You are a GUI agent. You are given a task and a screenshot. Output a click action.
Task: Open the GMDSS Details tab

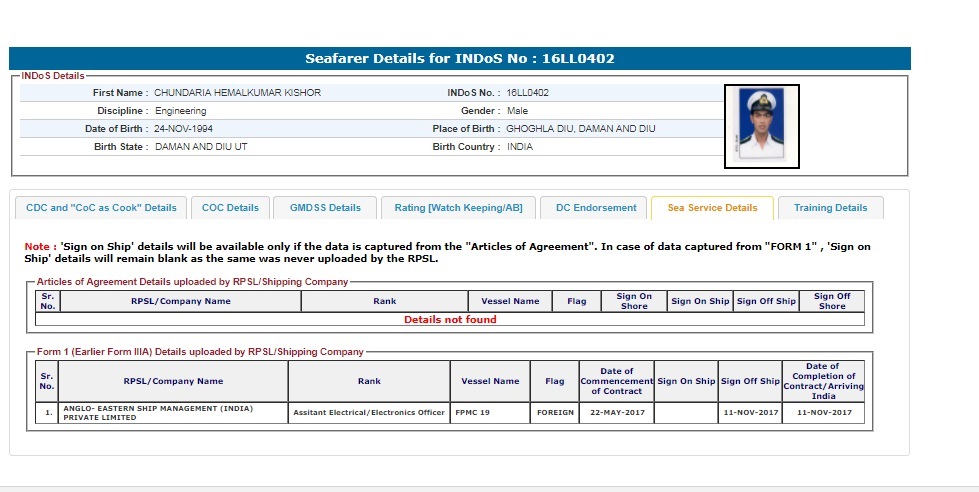(325, 208)
